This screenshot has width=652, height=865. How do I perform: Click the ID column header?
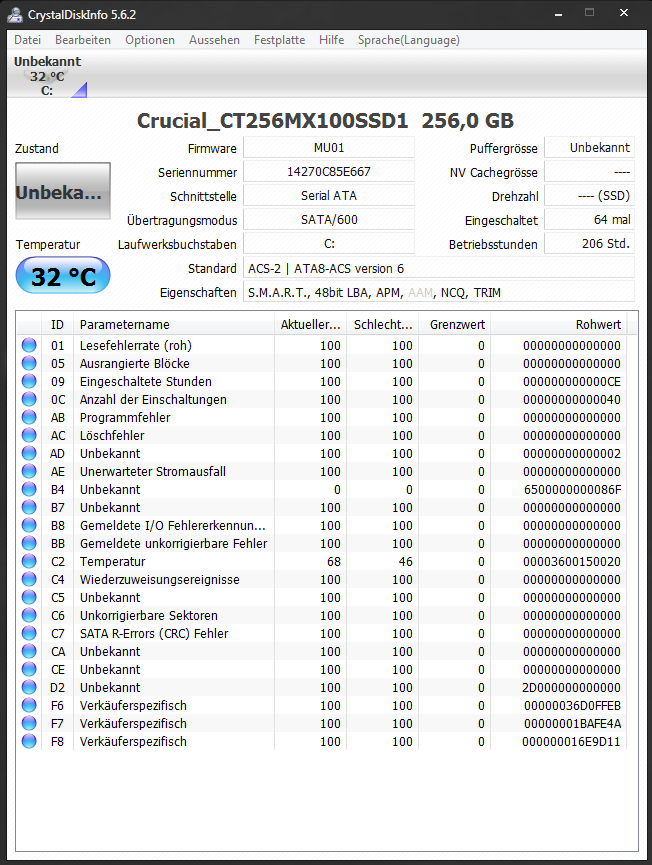point(57,324)
